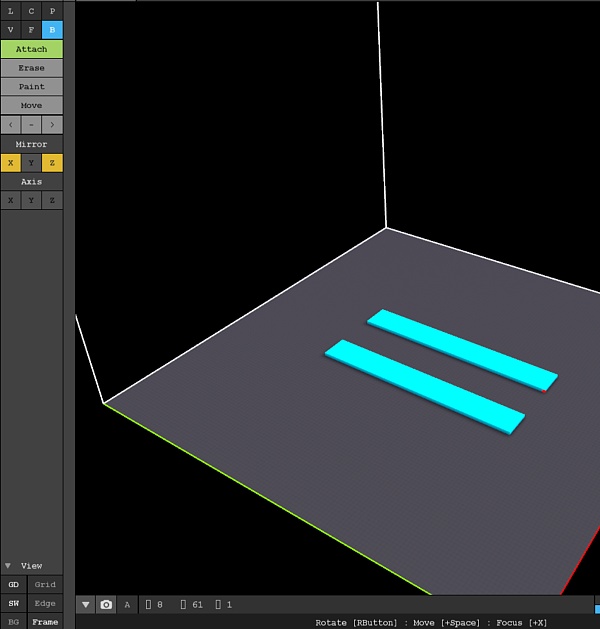This screenshot has height=629, width=600.
Task: Click the right arrow stepper under Move
Action: click(x=52, y=125)
